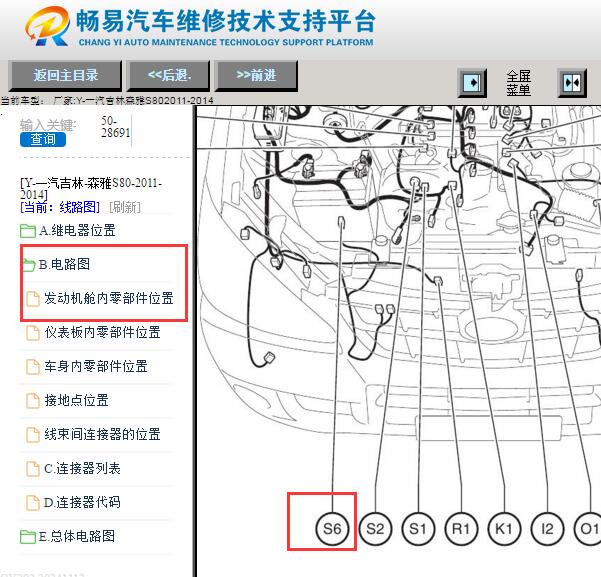Click the folder icon beside E.总体电路图
Screen dimensions: 601x577
click(28, 537)
